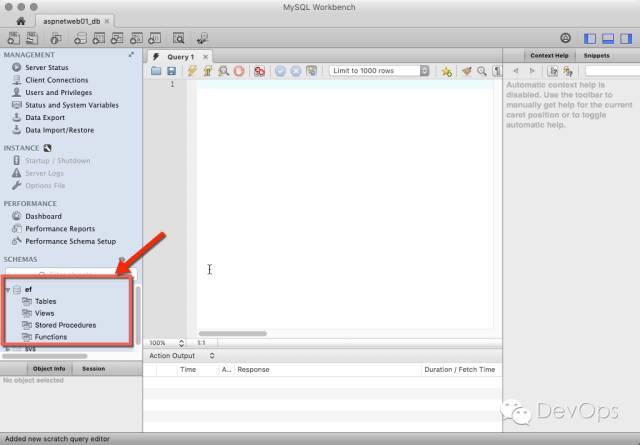Open Data Export
The width and height of the screenshot is (640, 445).
tap(45, 118)
